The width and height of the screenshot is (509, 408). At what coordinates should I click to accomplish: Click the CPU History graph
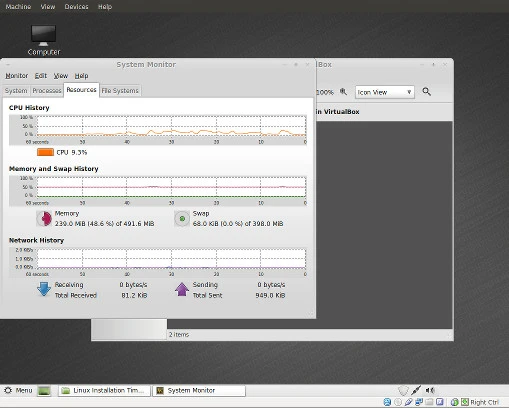click(x=158, y=130)
